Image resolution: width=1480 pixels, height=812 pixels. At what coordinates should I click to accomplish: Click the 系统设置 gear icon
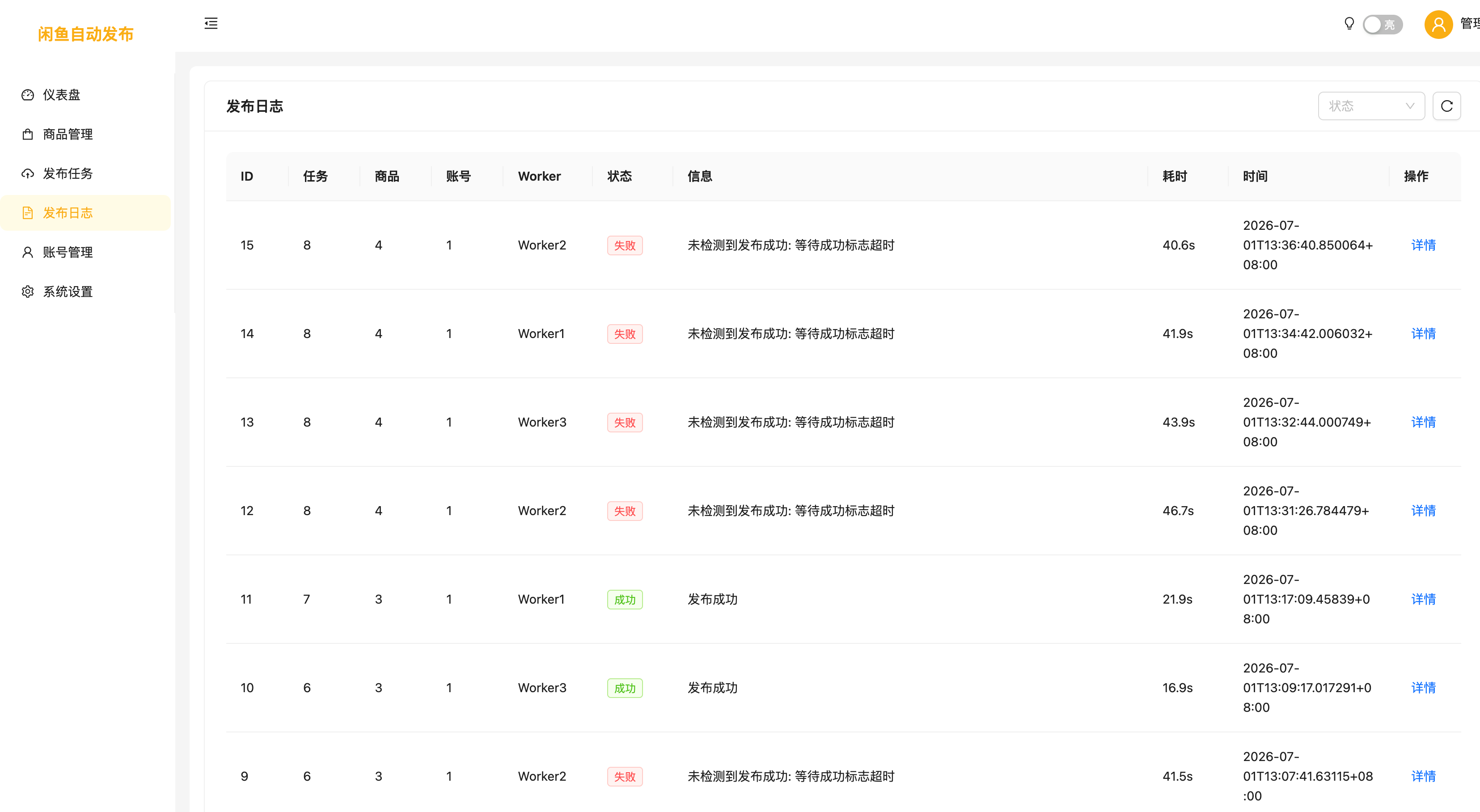click(x=28, y=292)
